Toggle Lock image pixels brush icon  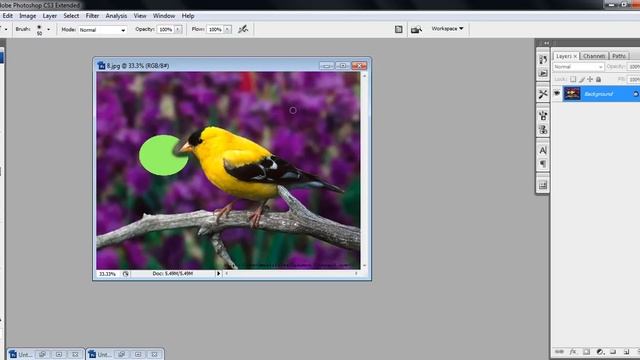coord(582,79)
